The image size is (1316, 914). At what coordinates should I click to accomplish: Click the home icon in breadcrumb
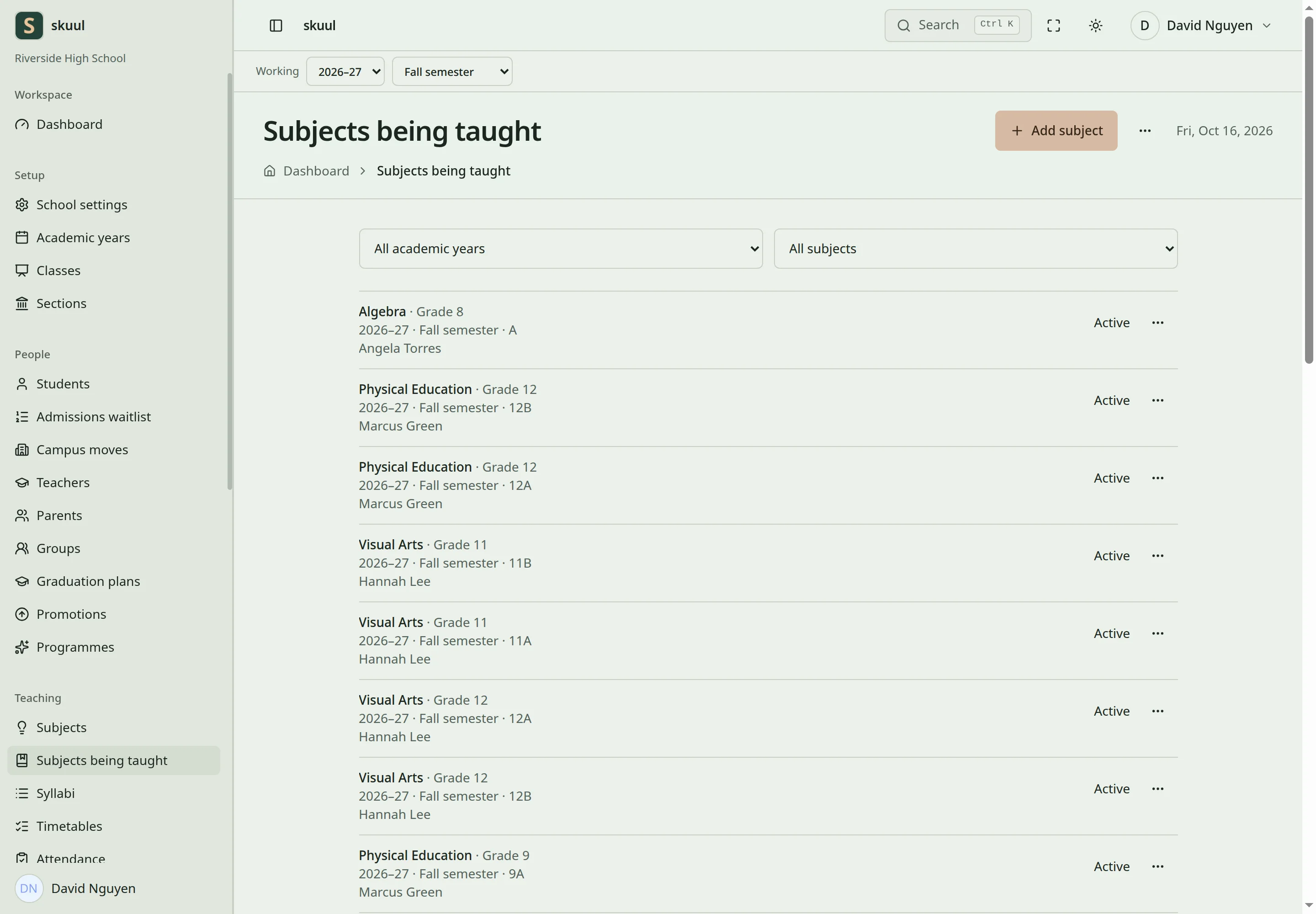click(269, 170)
